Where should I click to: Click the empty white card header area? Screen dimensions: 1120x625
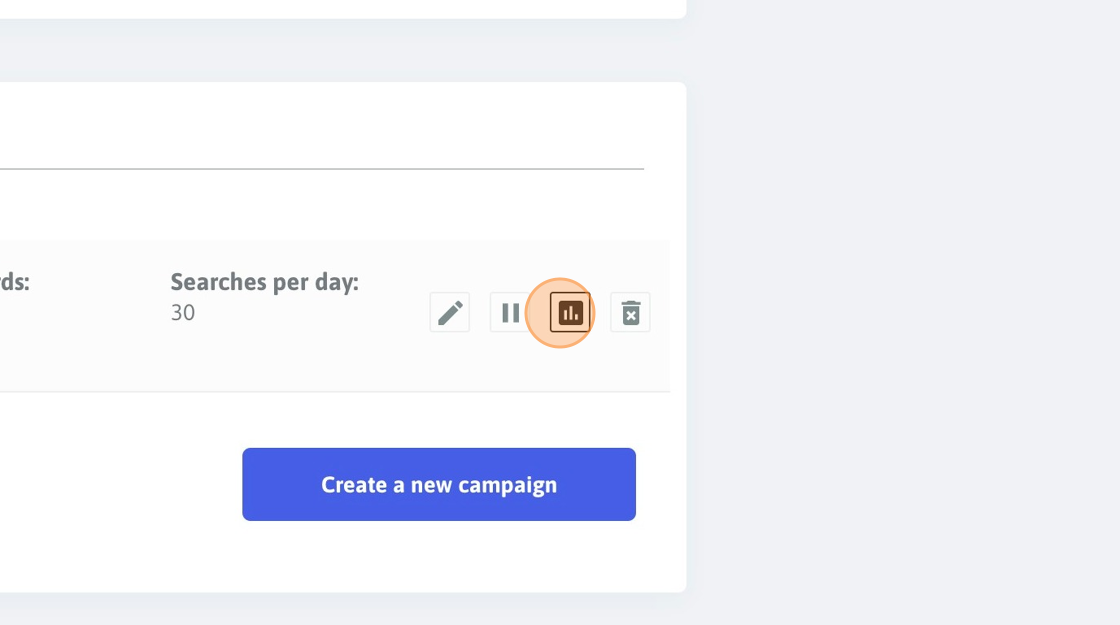click(321, 125)
